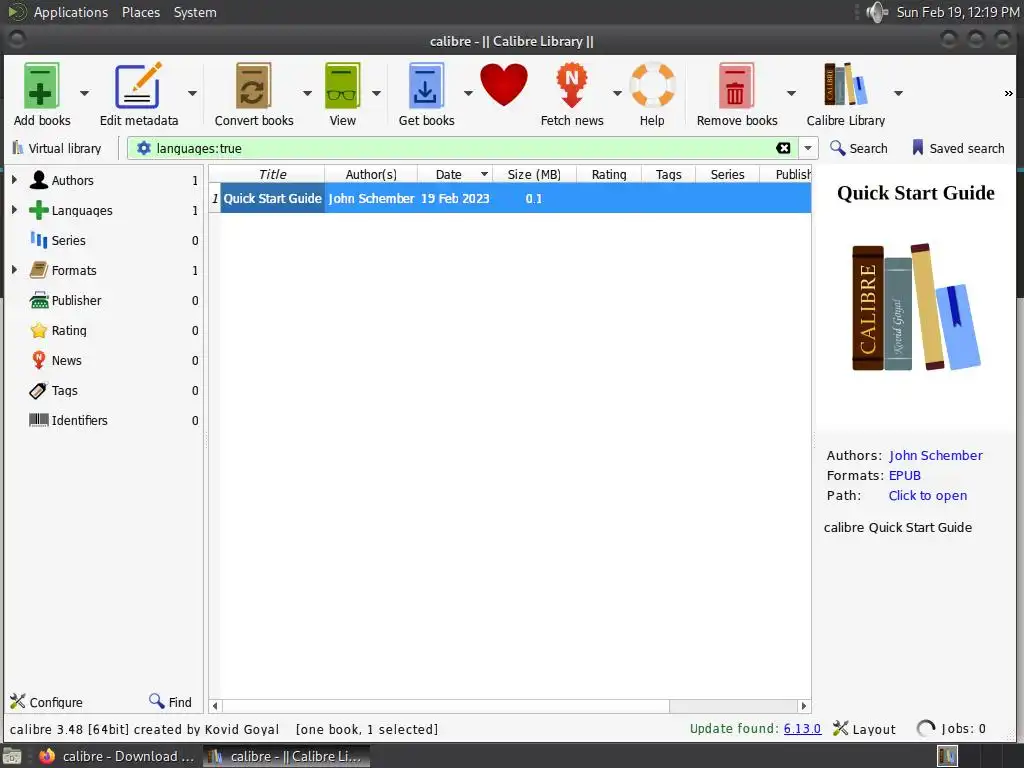Sort by the Tags column header
Screen dimensions: 1024x768
coord(668,174)
